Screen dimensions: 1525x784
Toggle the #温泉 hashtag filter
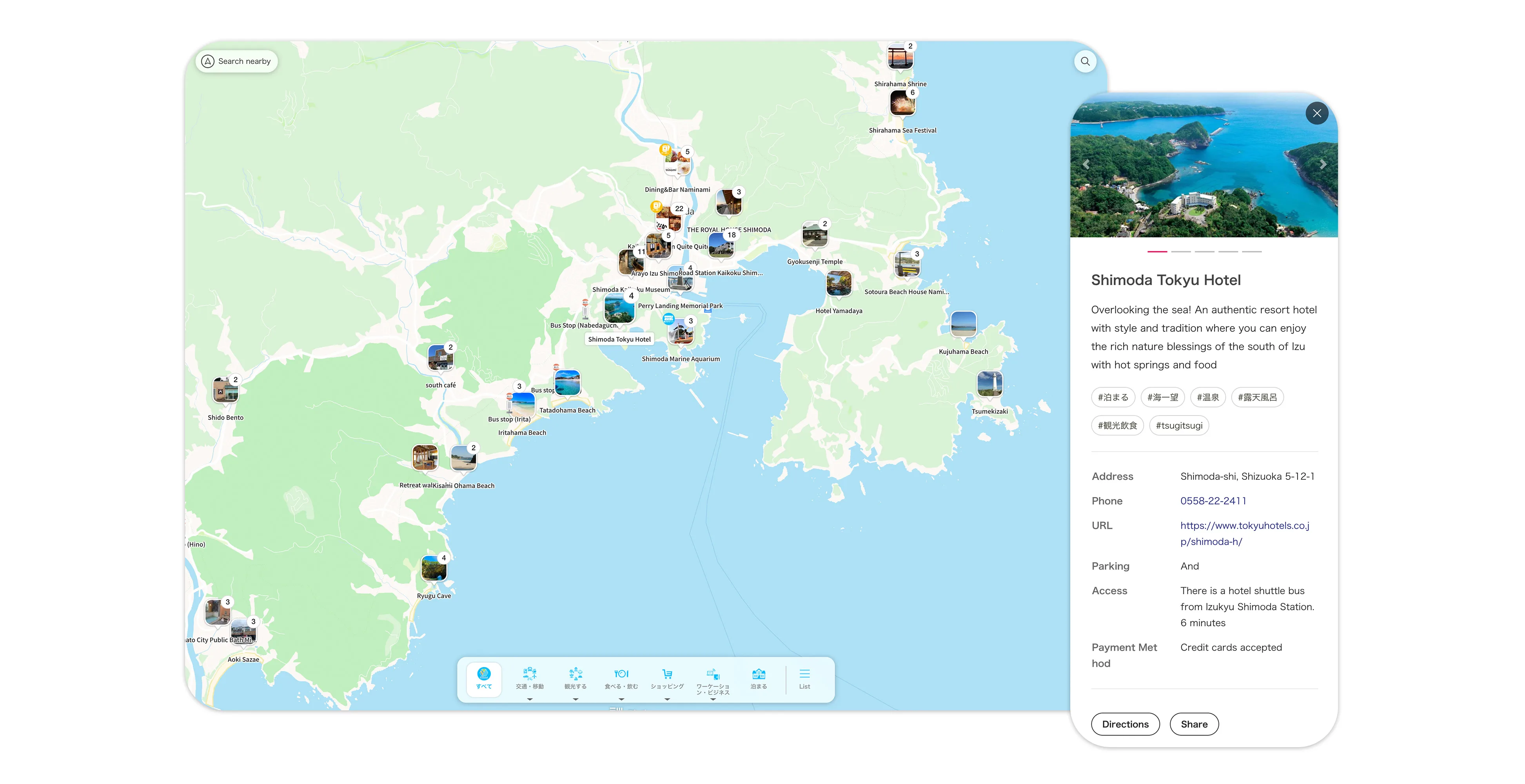1208,397
